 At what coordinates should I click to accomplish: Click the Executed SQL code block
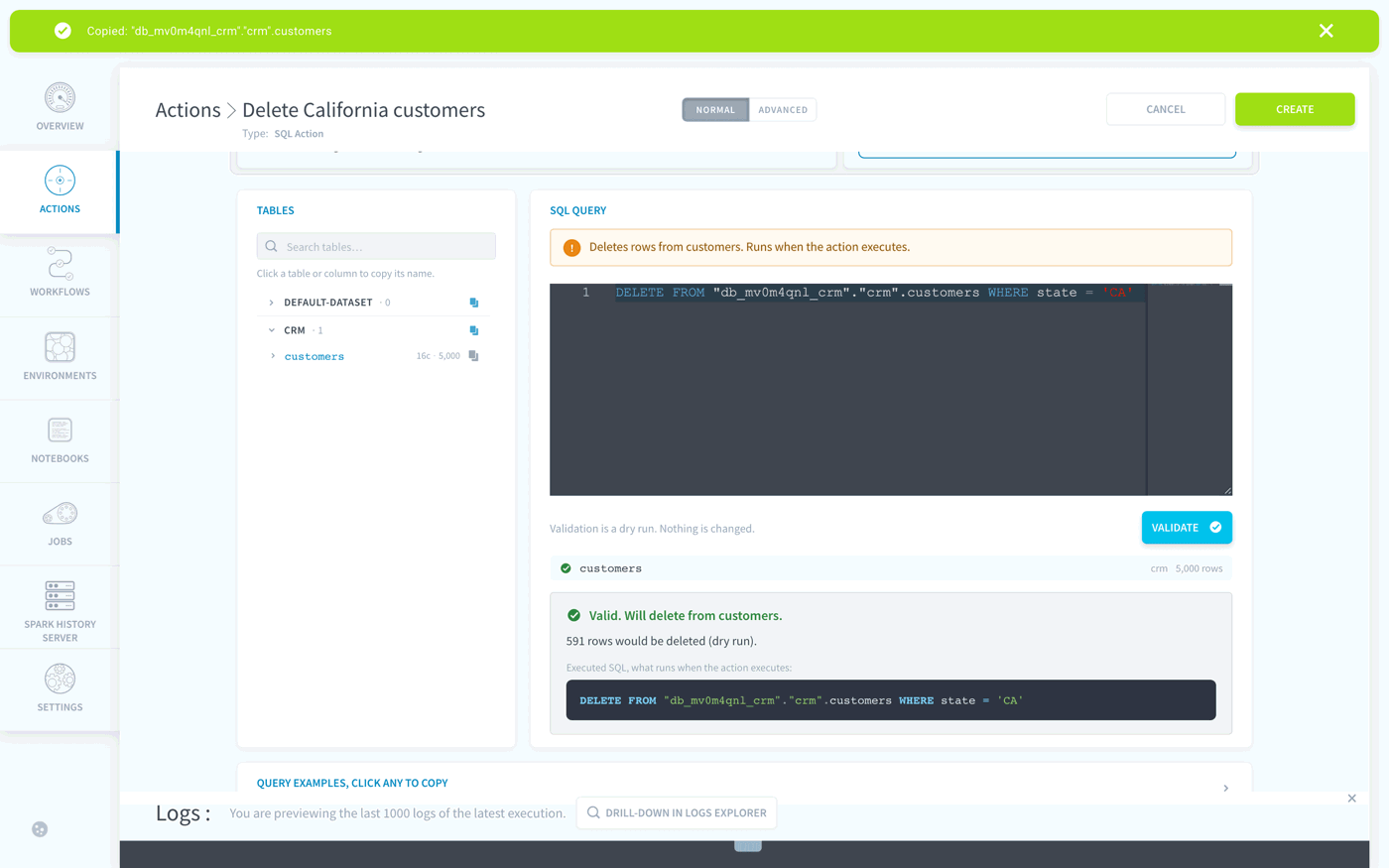[x=891, y=700]
